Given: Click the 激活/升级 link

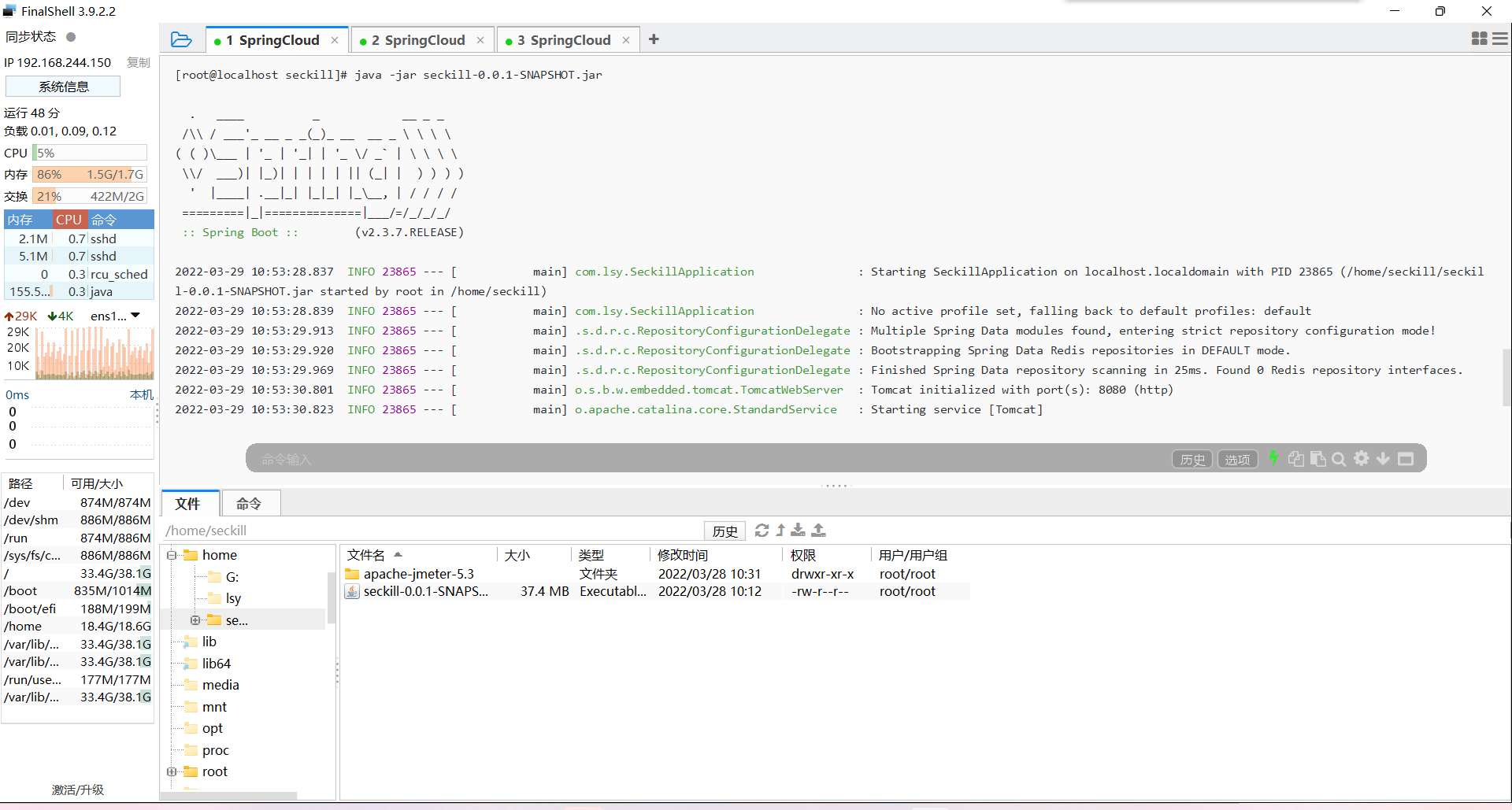Looking at the screenshot, I should coord(78,790).
